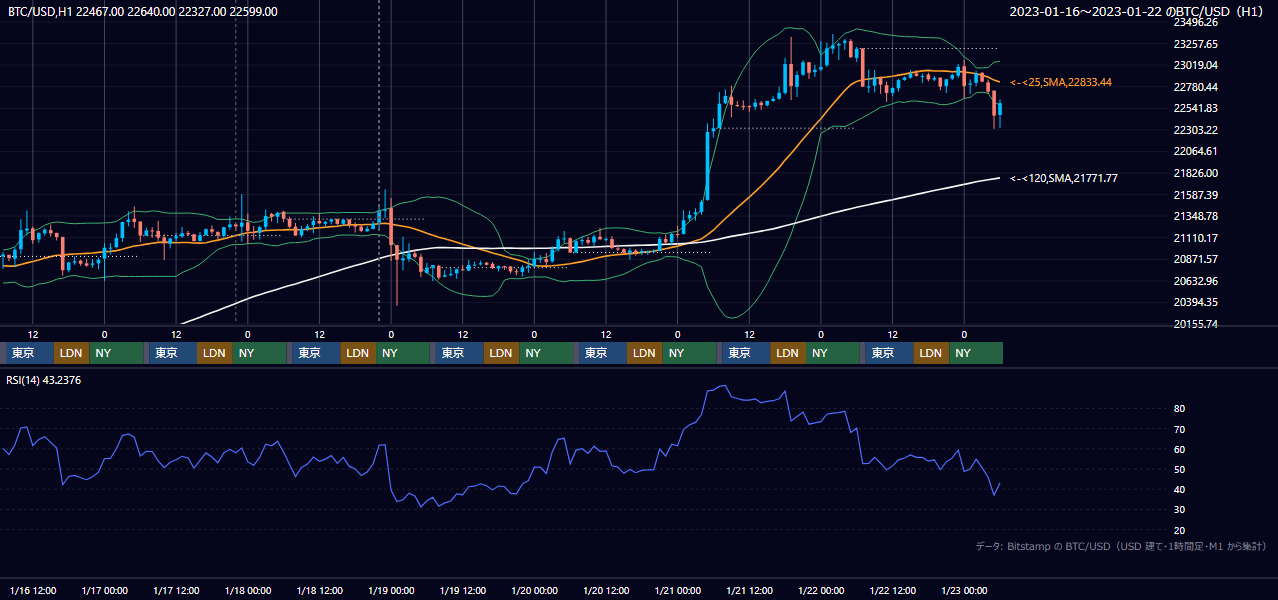Click the Bitstamp data source note
This screenshot has width=1278, height=600.
[1121, 546]
